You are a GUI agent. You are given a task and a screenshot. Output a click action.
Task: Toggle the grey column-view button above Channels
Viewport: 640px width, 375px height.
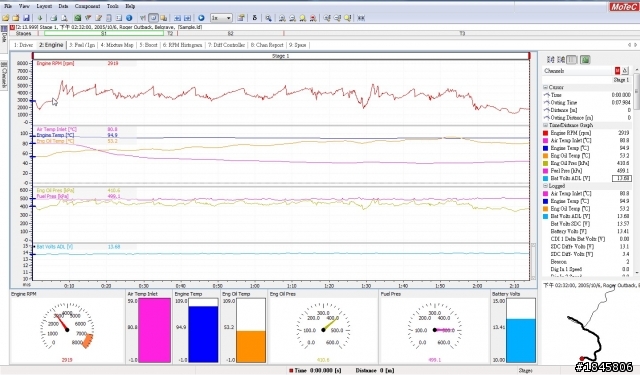(x=572, y=60)
